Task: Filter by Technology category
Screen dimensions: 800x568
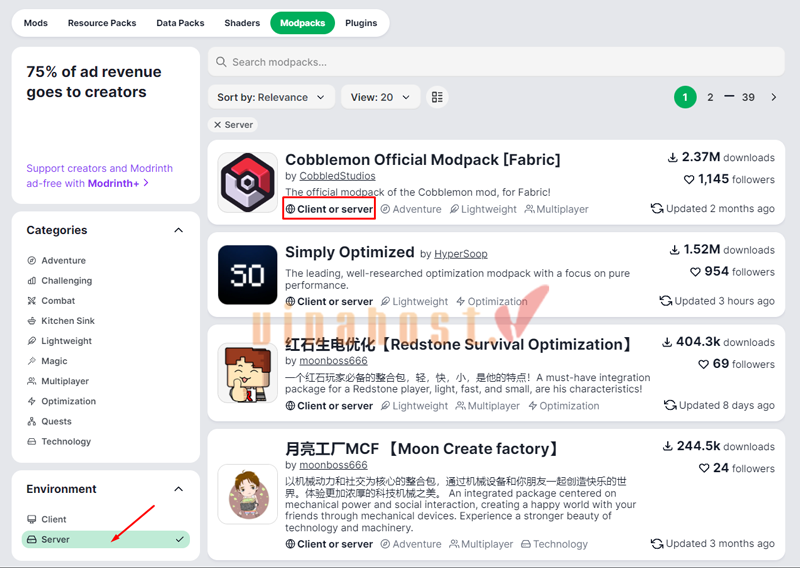Action: pyautogui.click(x=59, y=441)
